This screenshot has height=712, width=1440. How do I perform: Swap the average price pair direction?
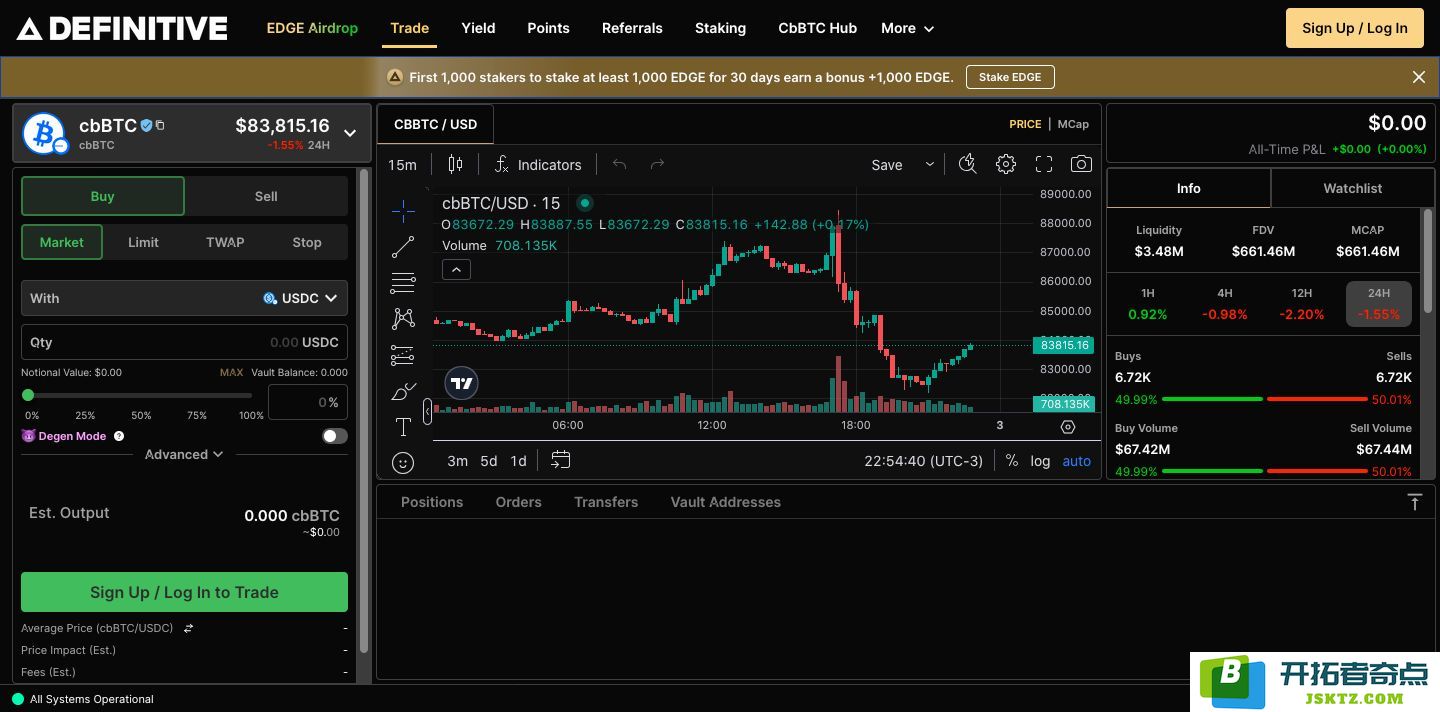(x=188, y=628)
